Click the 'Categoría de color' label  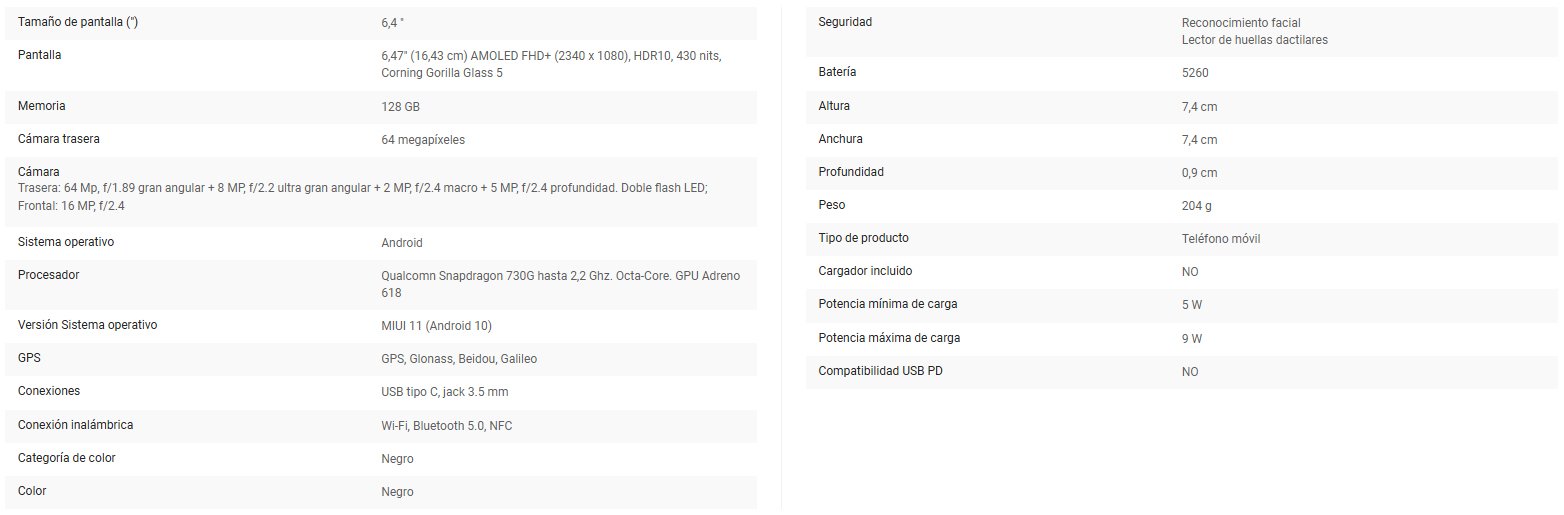click(71, 458)
